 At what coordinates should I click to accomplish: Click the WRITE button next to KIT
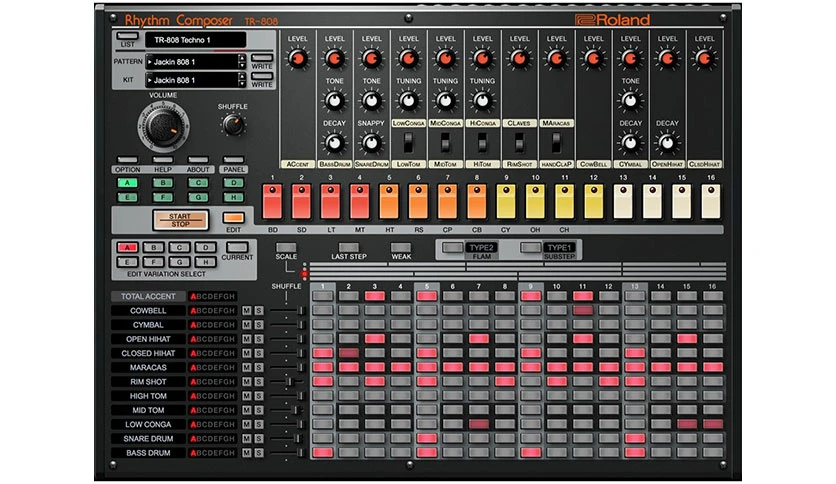(x=262, y=76)
